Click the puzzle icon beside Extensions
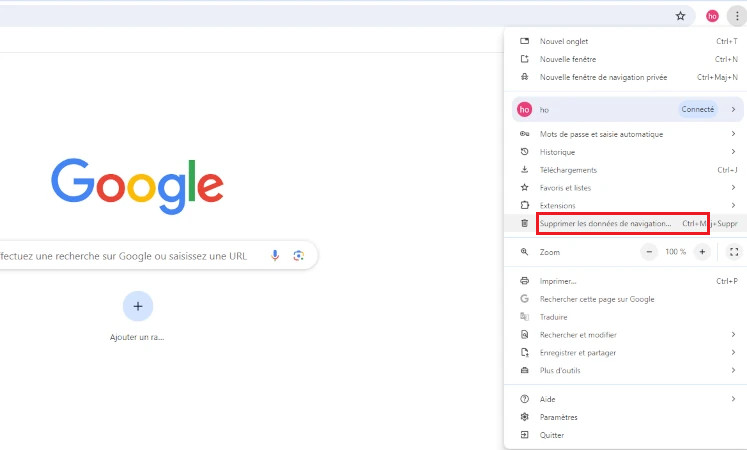Image resolution: width=747 pixels, height=450 pixels. (x=525, y=205)
